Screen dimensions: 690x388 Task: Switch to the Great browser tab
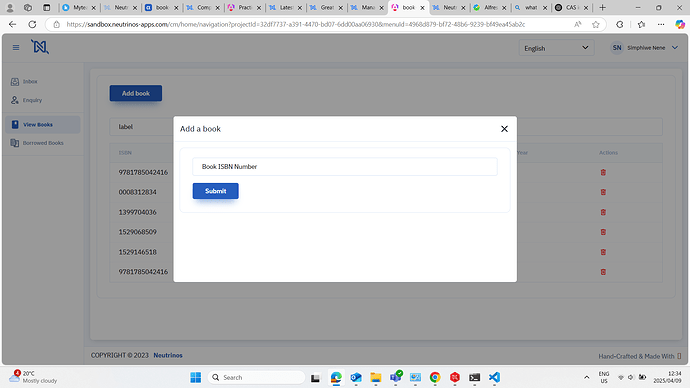pyautogui.click(x=326, y=7)
